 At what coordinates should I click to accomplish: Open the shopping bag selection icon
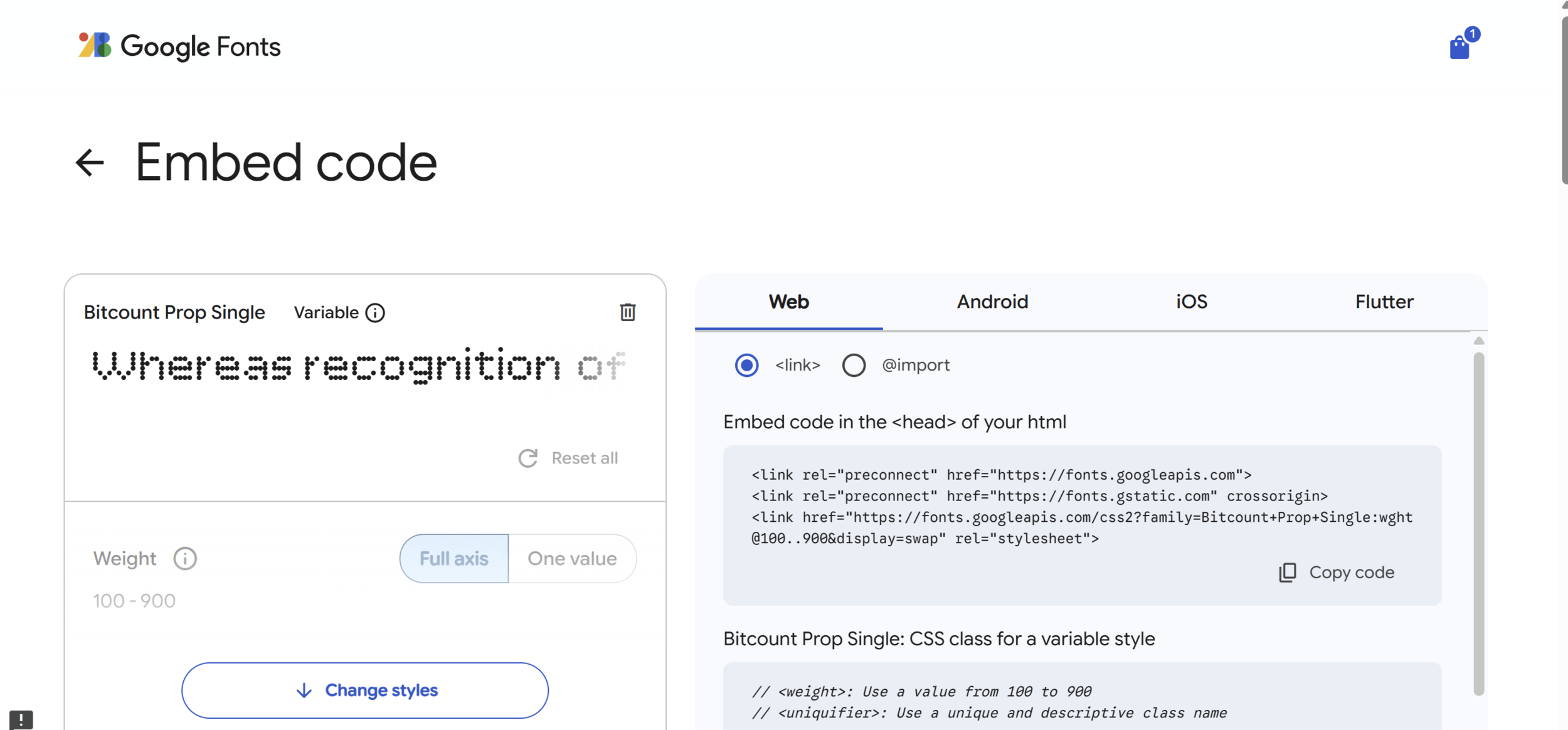coord(1459,47)
